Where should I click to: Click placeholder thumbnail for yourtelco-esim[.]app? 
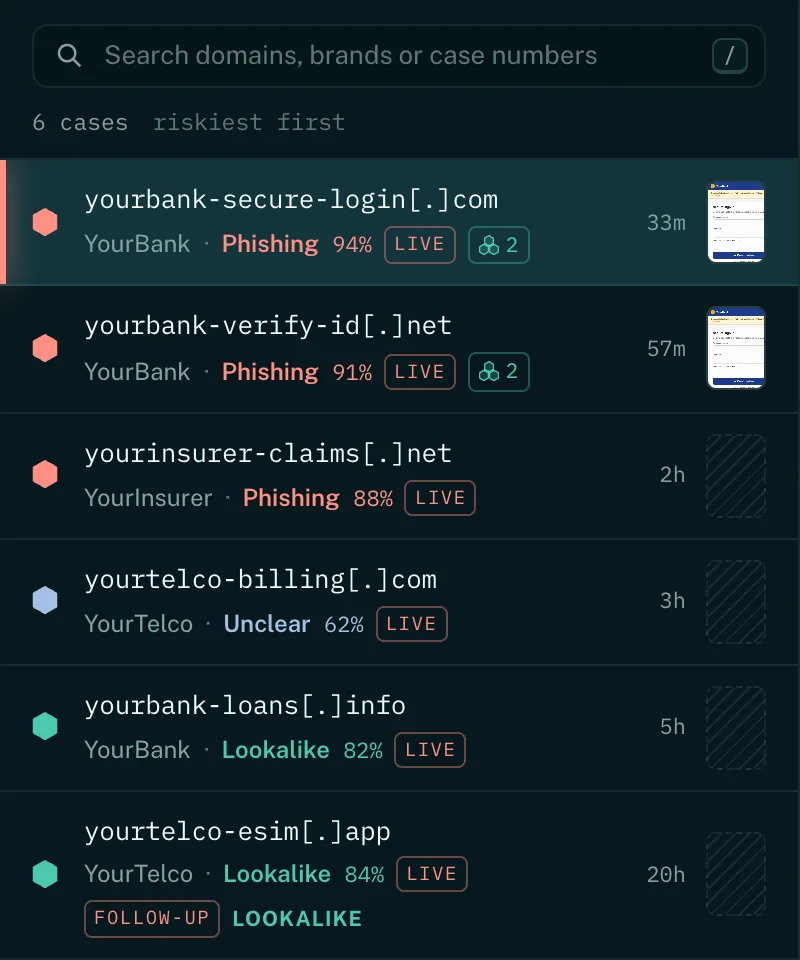736,874
